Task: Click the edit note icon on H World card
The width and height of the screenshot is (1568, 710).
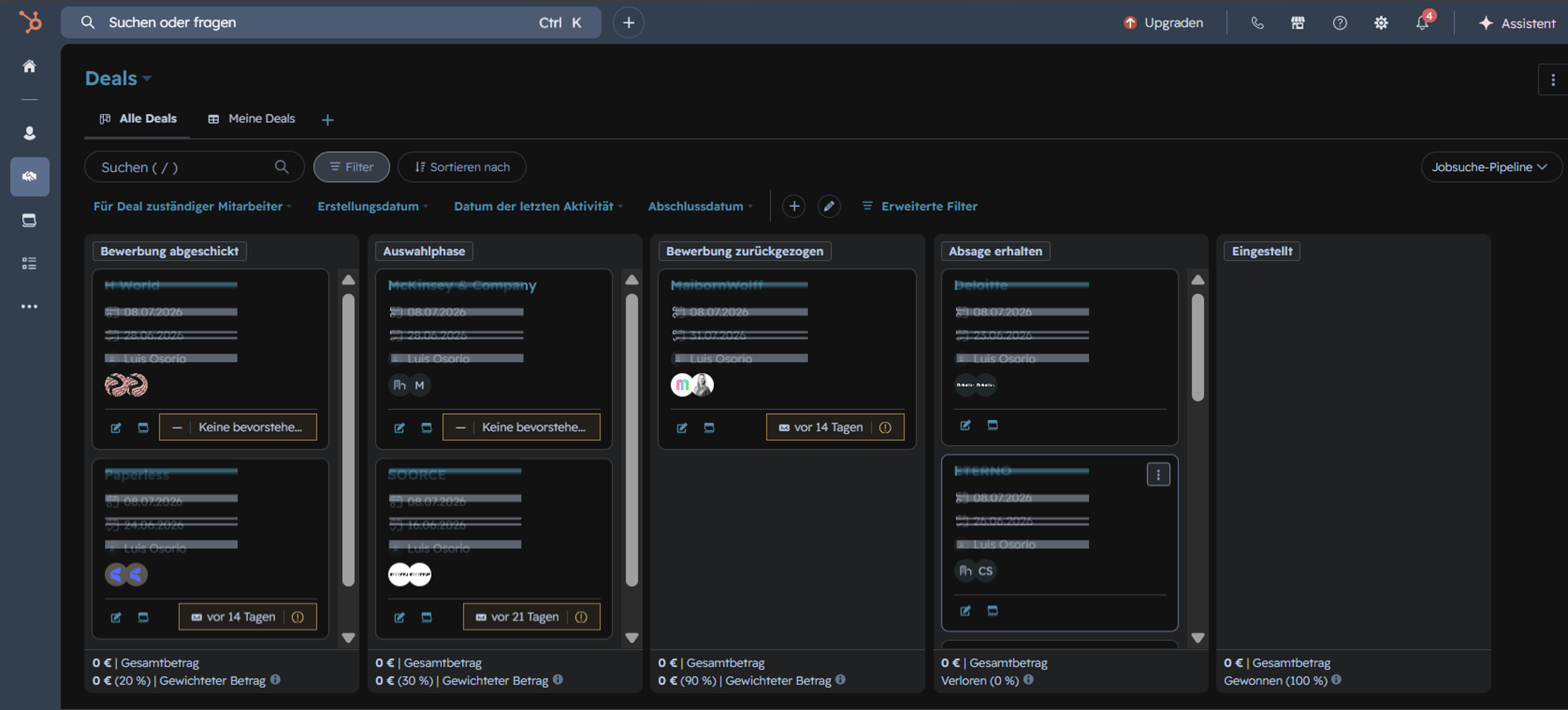Action: pyautogui.click(x=116, y=428)
